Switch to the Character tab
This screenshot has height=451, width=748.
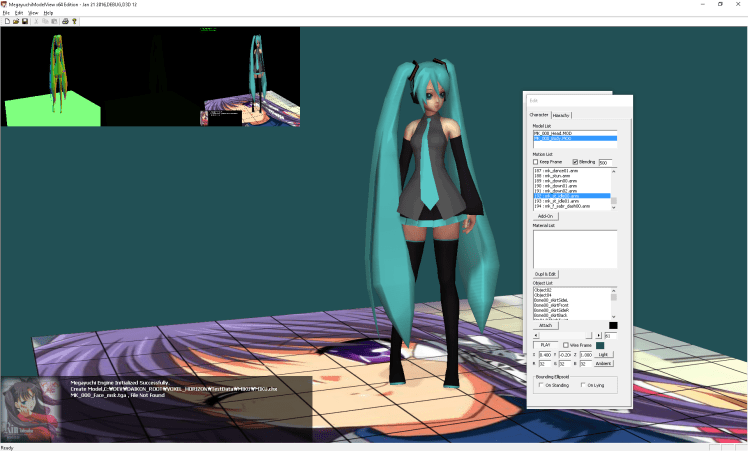[539, 115]
